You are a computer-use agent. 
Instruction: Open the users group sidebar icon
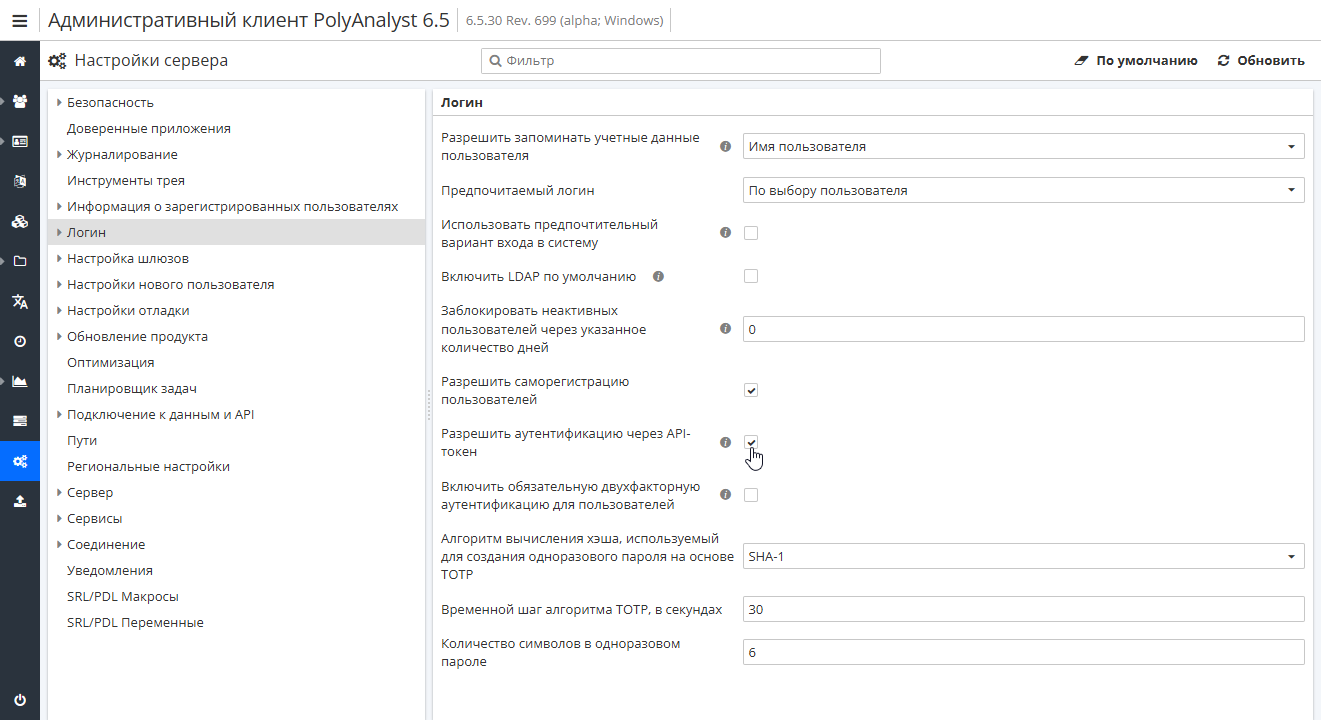(20, 101)
